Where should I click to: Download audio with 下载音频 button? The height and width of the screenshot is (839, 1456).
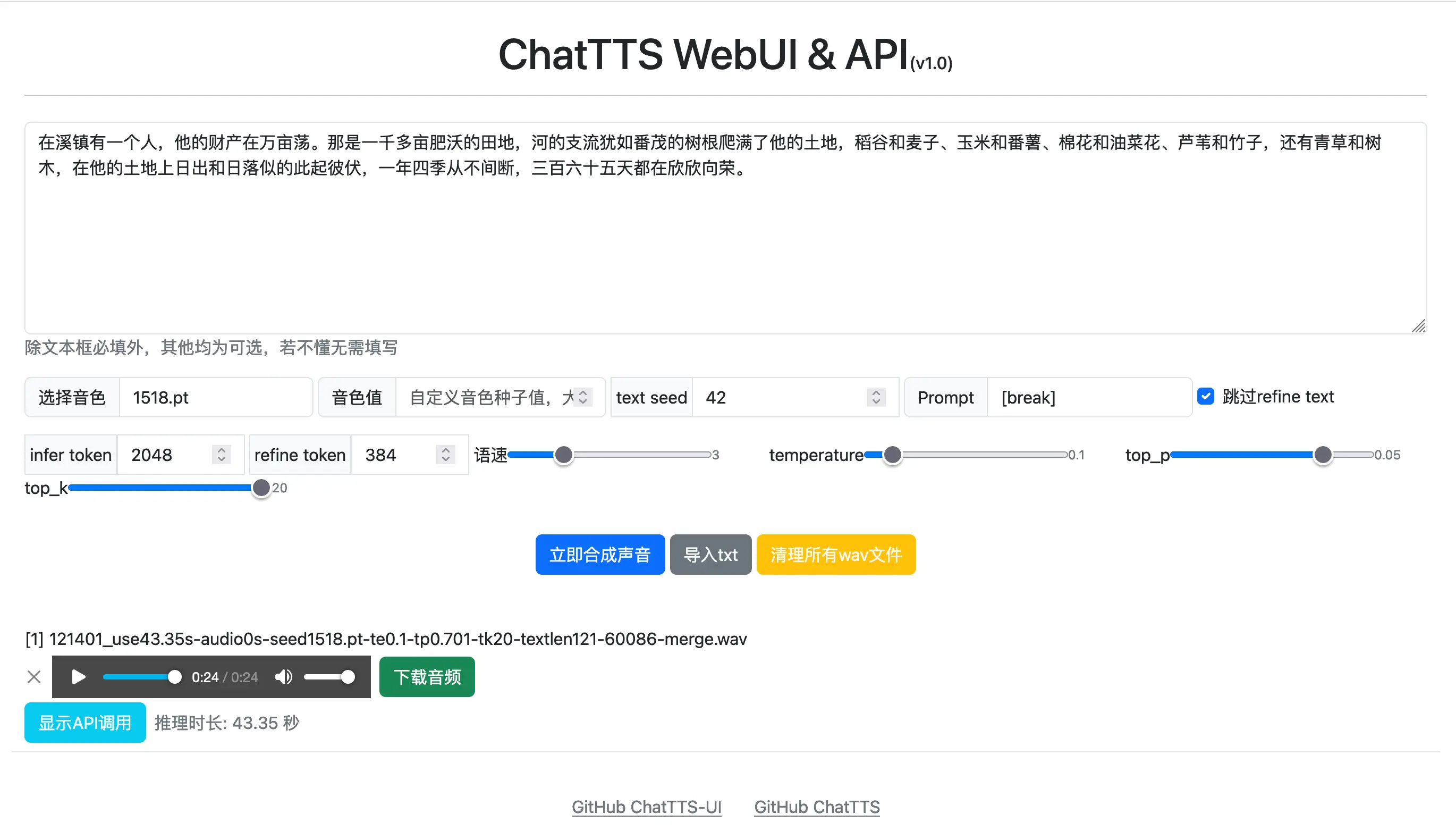[427, 676]
